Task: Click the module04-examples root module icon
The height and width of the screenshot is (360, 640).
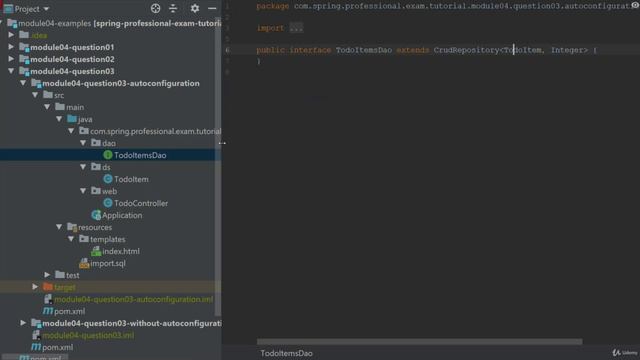Action: coord(12,23)
